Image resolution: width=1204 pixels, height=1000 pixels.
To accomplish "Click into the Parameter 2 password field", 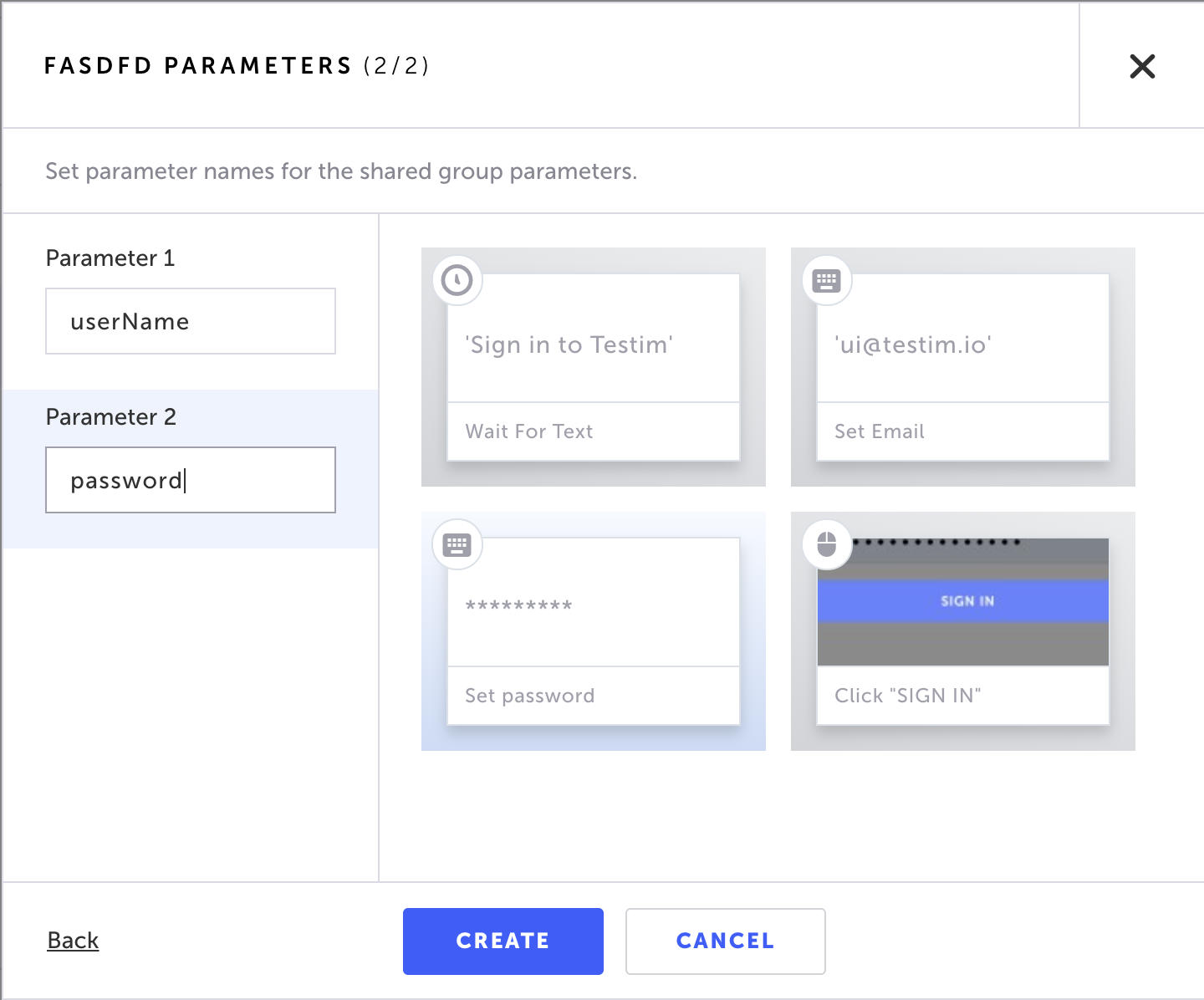I will pos(191,480).
